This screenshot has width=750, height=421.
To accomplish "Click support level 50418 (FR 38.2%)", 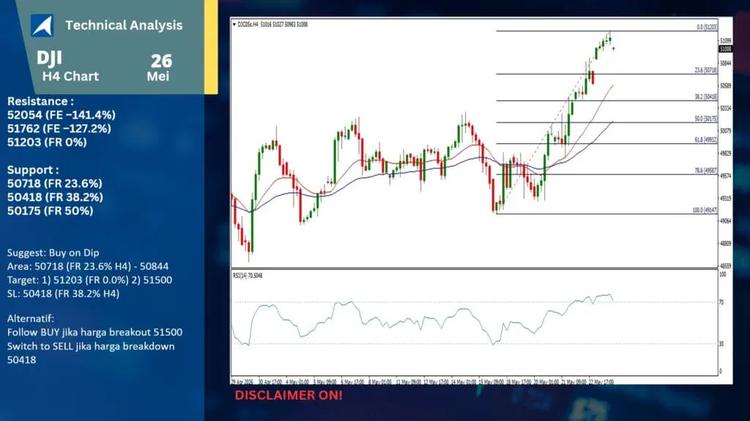I will click(55, 197).
